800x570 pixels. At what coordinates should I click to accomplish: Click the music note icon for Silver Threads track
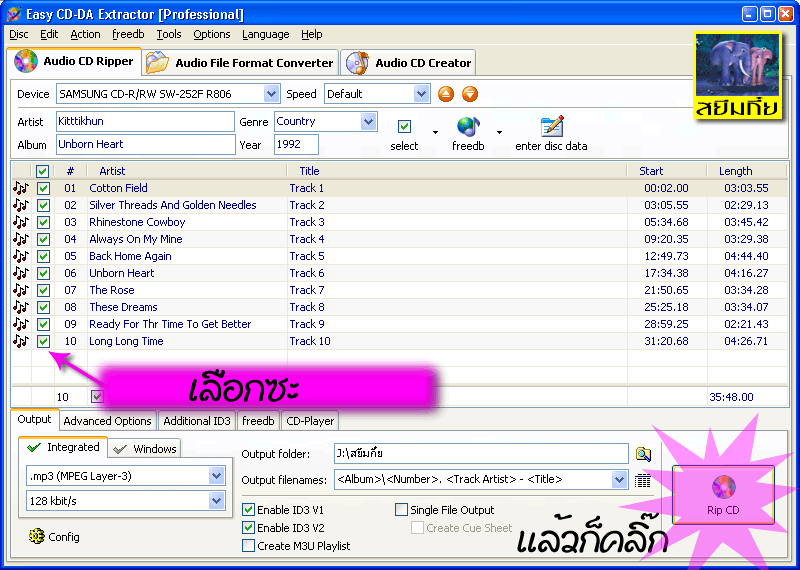(x=20, y=205)
